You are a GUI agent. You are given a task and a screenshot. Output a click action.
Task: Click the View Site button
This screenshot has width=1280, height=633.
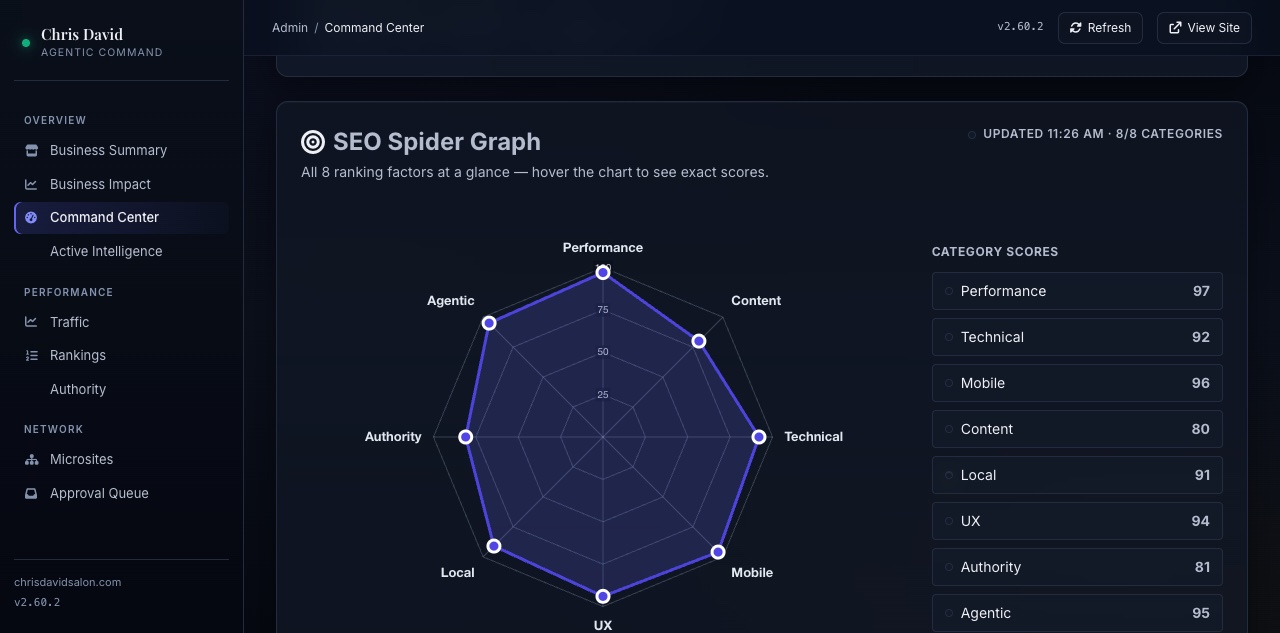pos(1204,28)
